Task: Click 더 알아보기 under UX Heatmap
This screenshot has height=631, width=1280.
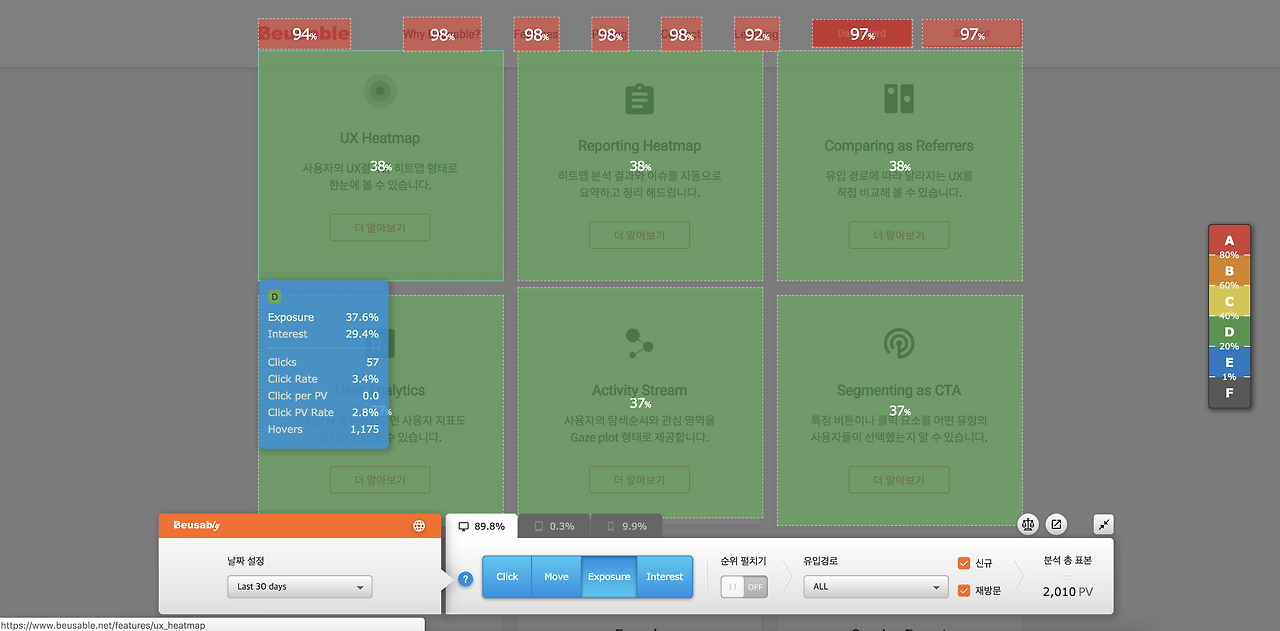Action: point(380,228)
